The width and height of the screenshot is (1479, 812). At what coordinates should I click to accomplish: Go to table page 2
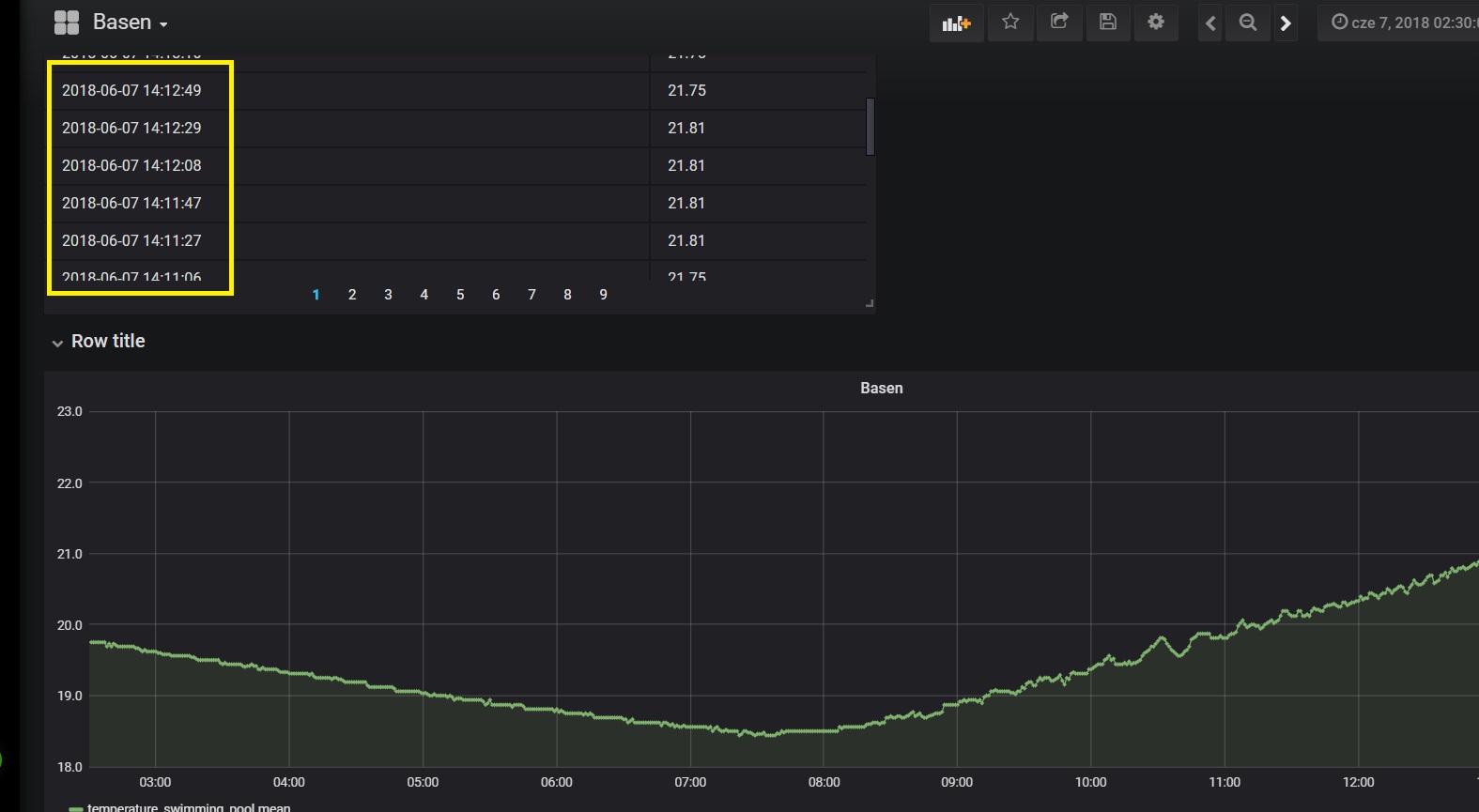[352, 295]
